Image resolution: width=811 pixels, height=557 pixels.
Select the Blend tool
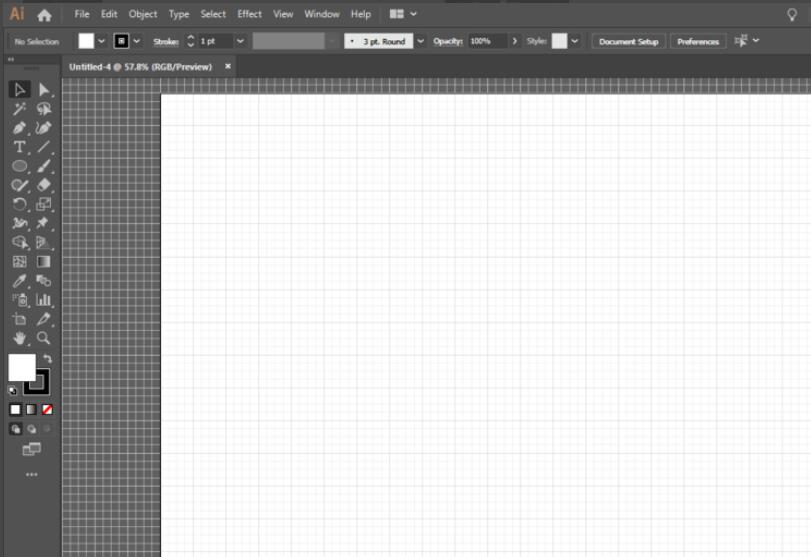[44, 281]
